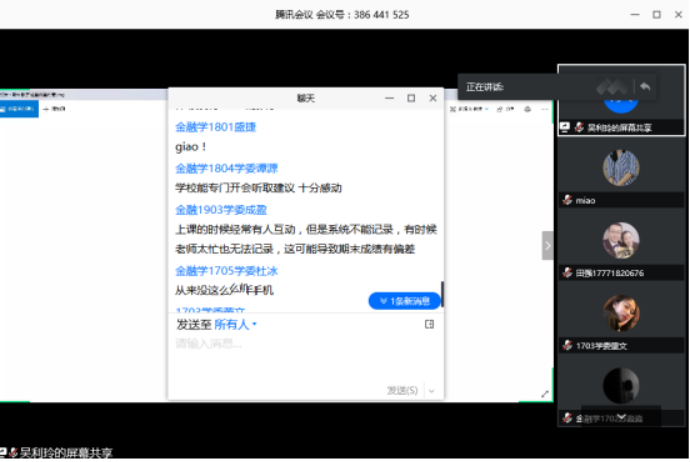Viewport: 690px width, 462px height.
Task: Expand the send options arrow beside 发送(S)
Action: click(x=432, y=390)
